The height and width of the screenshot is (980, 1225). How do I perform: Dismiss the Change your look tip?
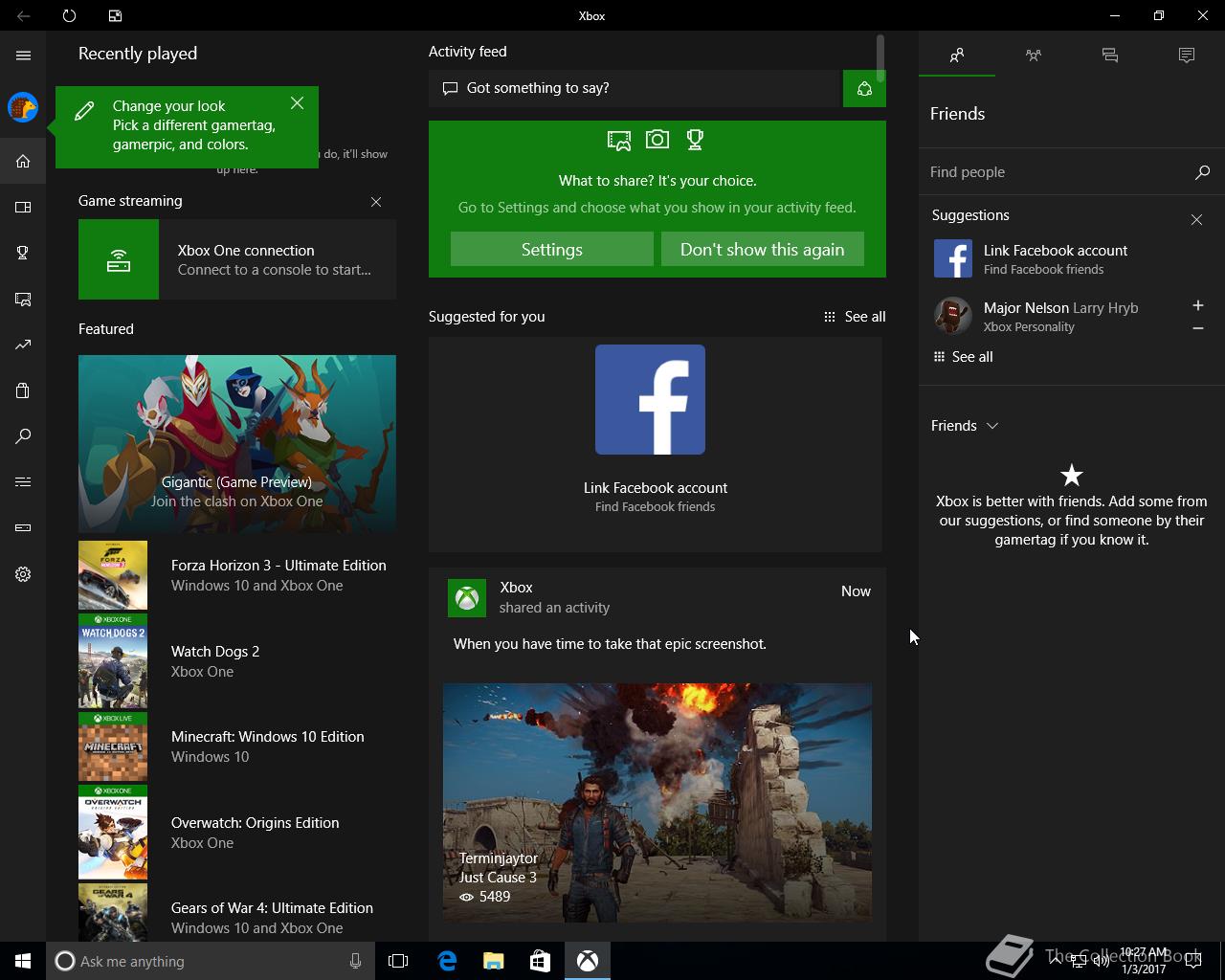click(x=297, y=103)
